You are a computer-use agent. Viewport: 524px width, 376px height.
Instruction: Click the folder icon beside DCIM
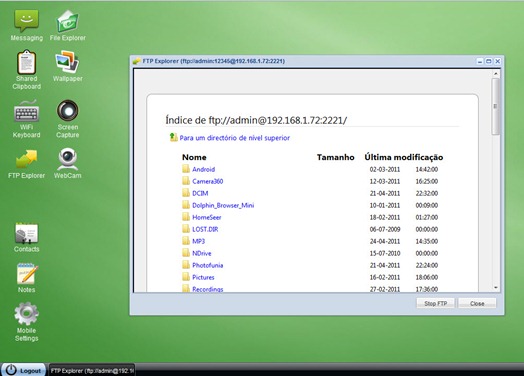pyautogui.click(x=186, y=193)
